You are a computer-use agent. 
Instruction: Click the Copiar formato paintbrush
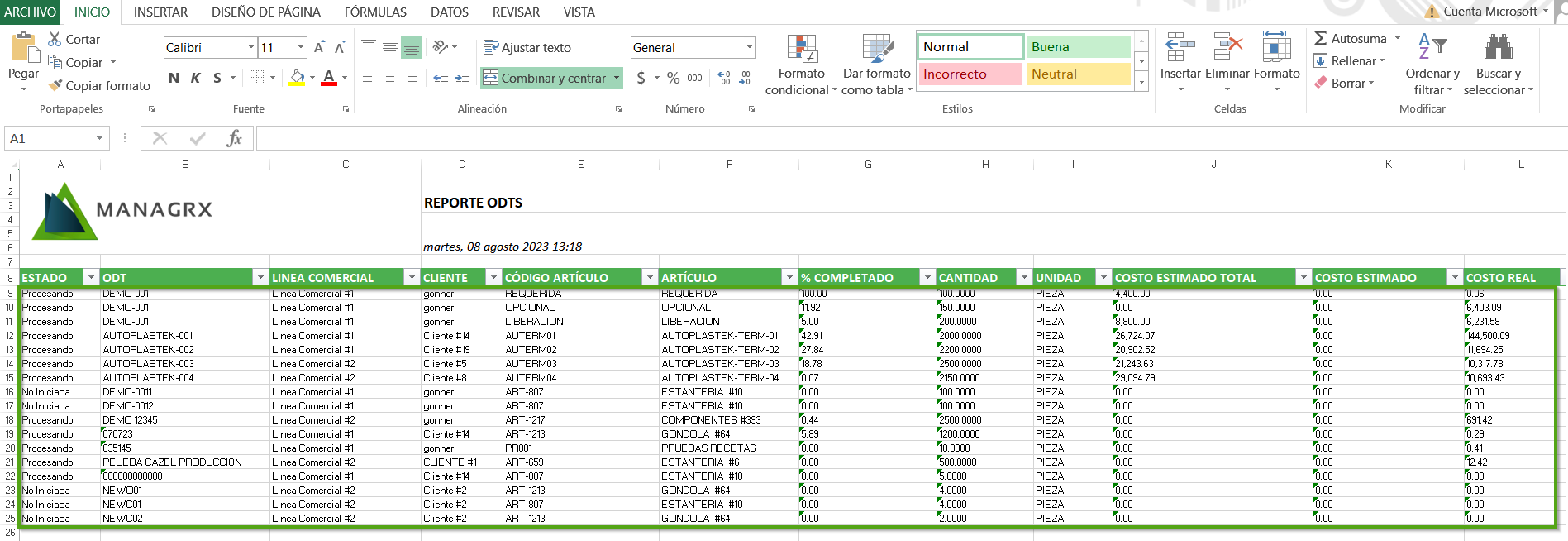pos(56,85)
